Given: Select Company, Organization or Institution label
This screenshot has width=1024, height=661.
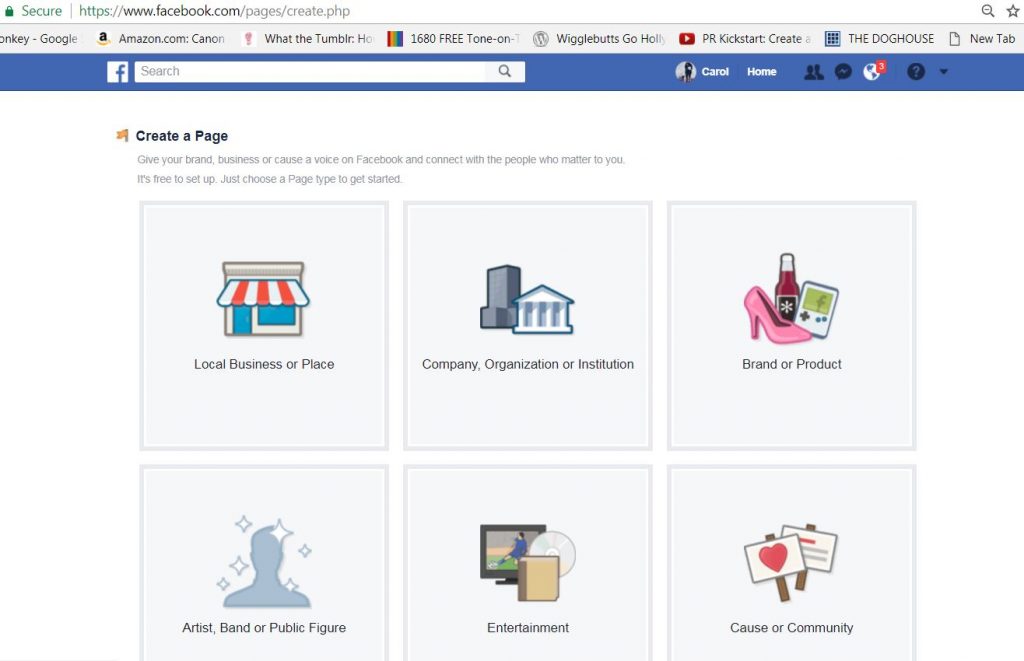Looking at the screenshot, I should point(528,364).
